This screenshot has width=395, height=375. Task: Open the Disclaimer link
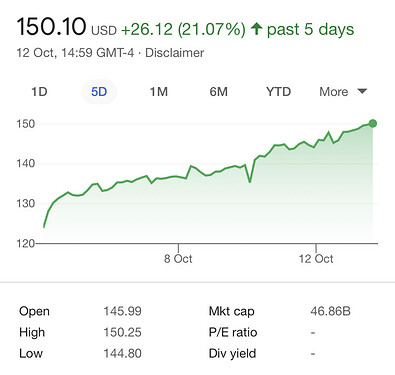point(175,53)
